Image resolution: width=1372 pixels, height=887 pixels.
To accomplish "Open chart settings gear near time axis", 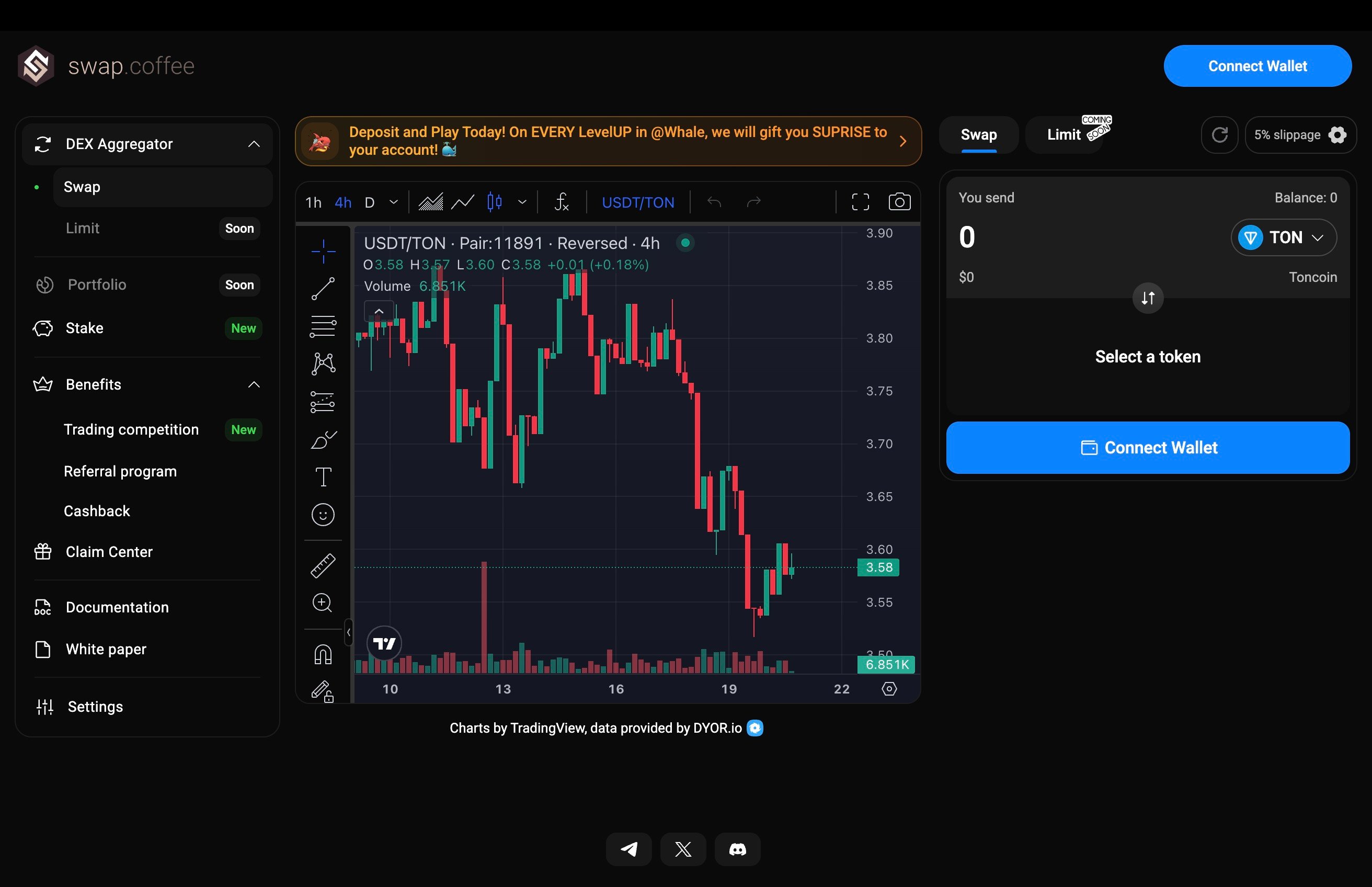I will [x=889, y=689].
